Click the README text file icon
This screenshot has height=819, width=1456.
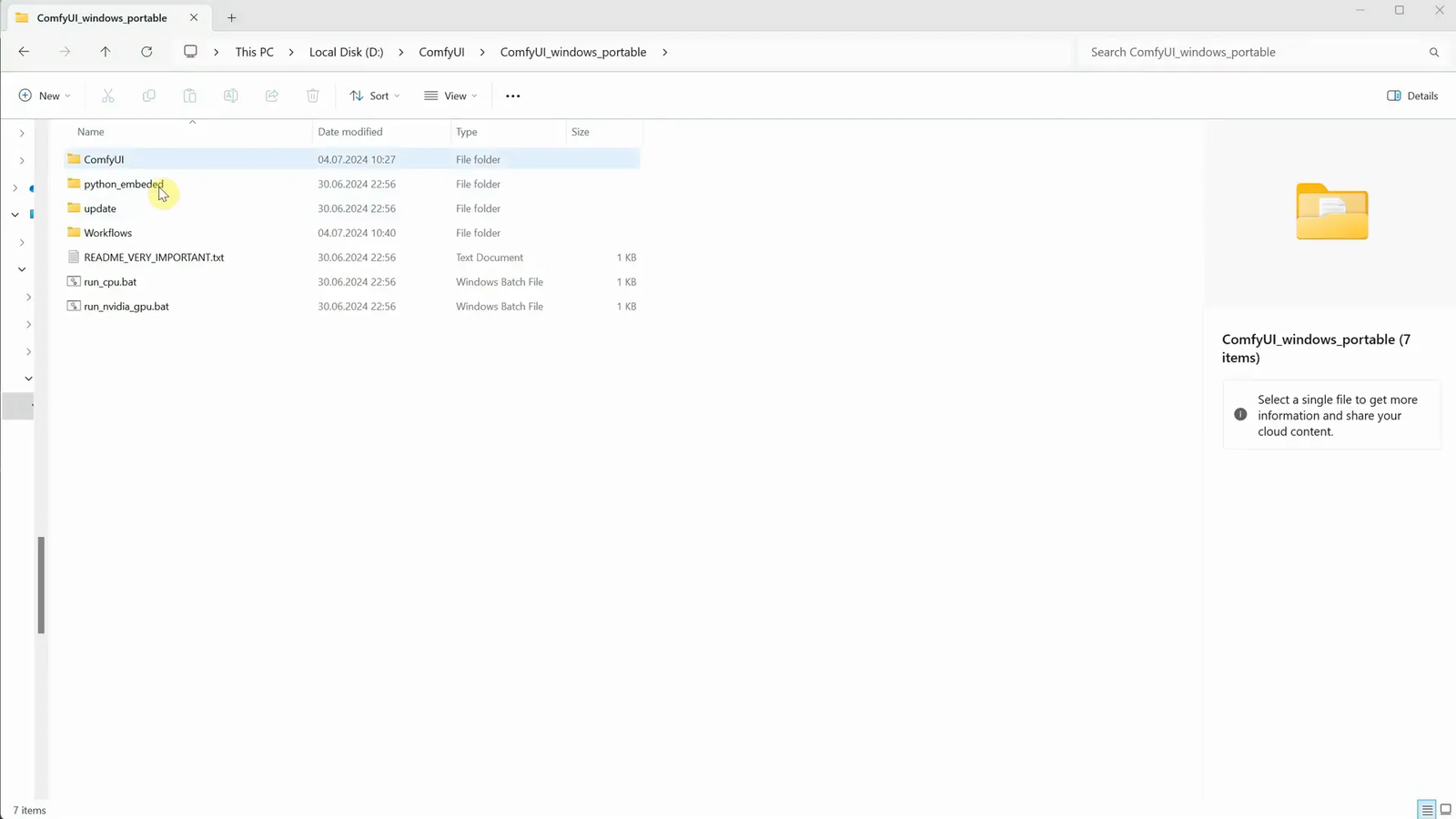coord(74,258)
